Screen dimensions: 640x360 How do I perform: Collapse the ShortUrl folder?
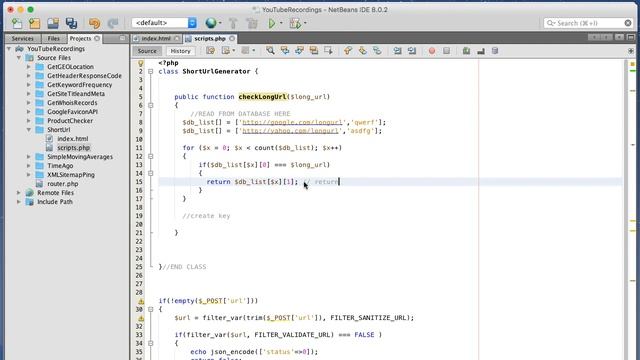pos(29,130)
